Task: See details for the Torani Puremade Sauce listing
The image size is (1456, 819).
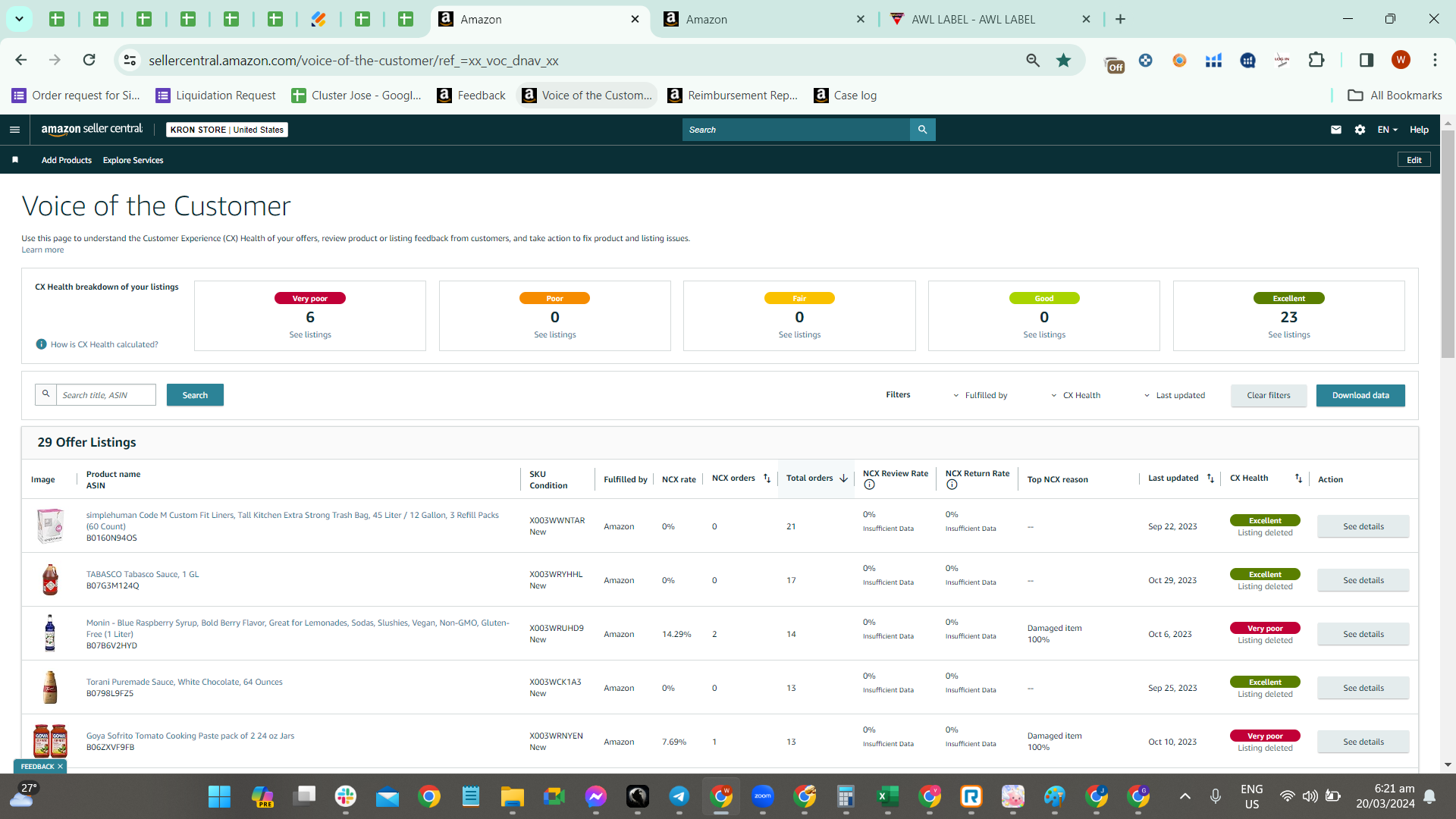Action: (x=1363, y=688)
